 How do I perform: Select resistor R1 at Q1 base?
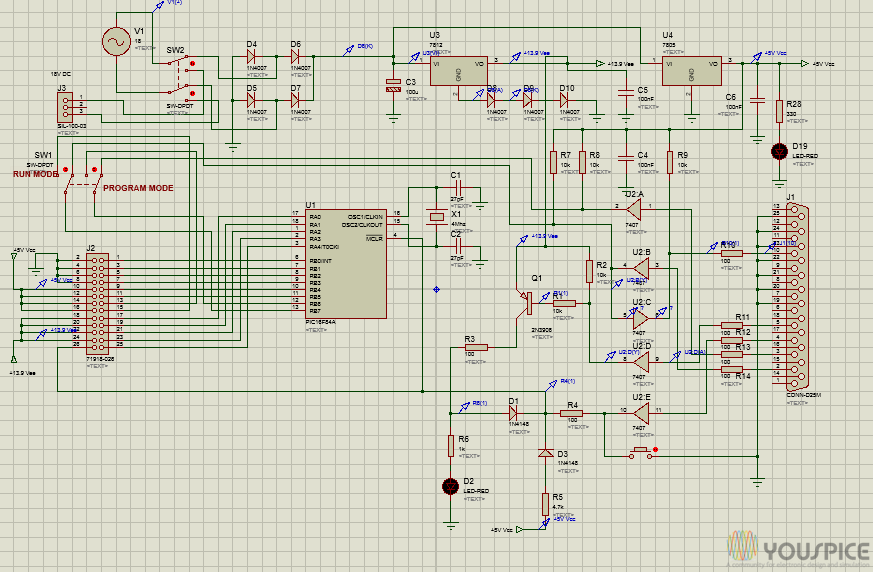[565, 304]
